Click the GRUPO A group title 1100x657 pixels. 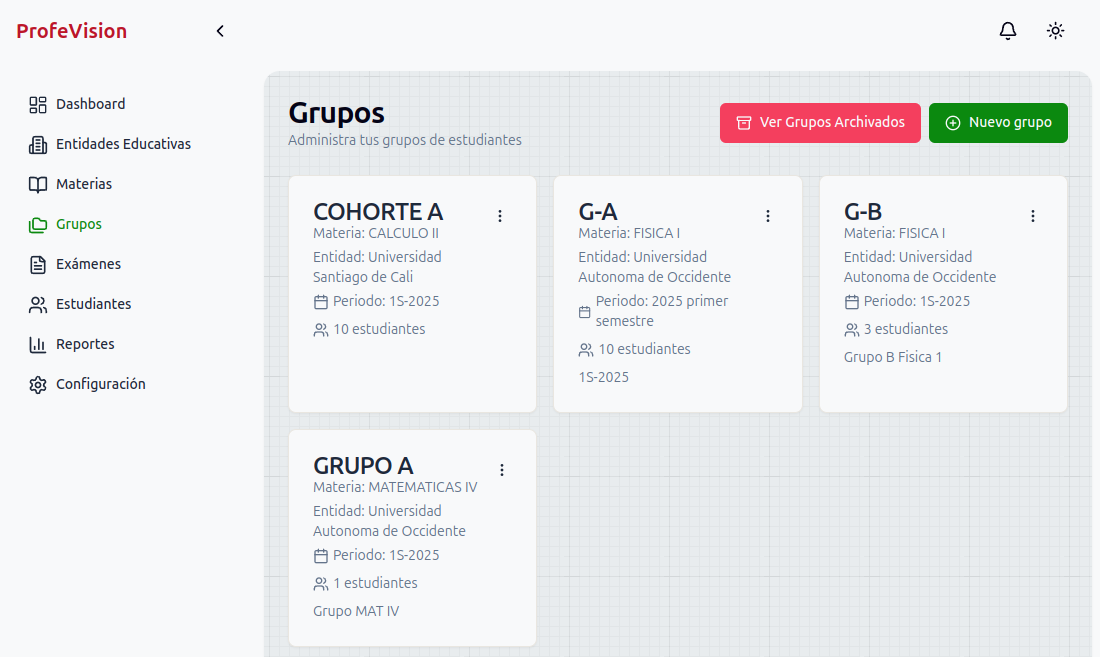tap(363, 465)
